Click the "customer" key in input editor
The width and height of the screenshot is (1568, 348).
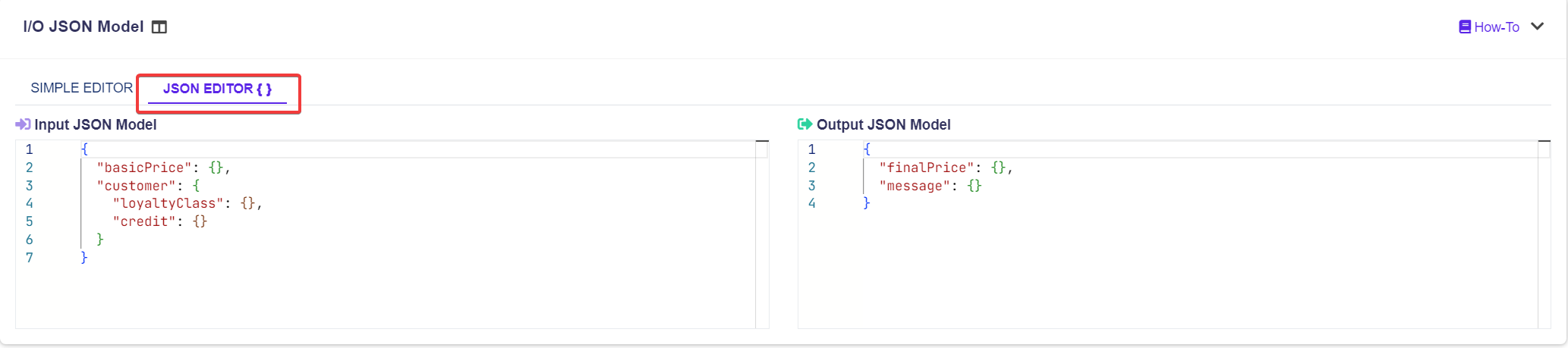pos(136,186)
